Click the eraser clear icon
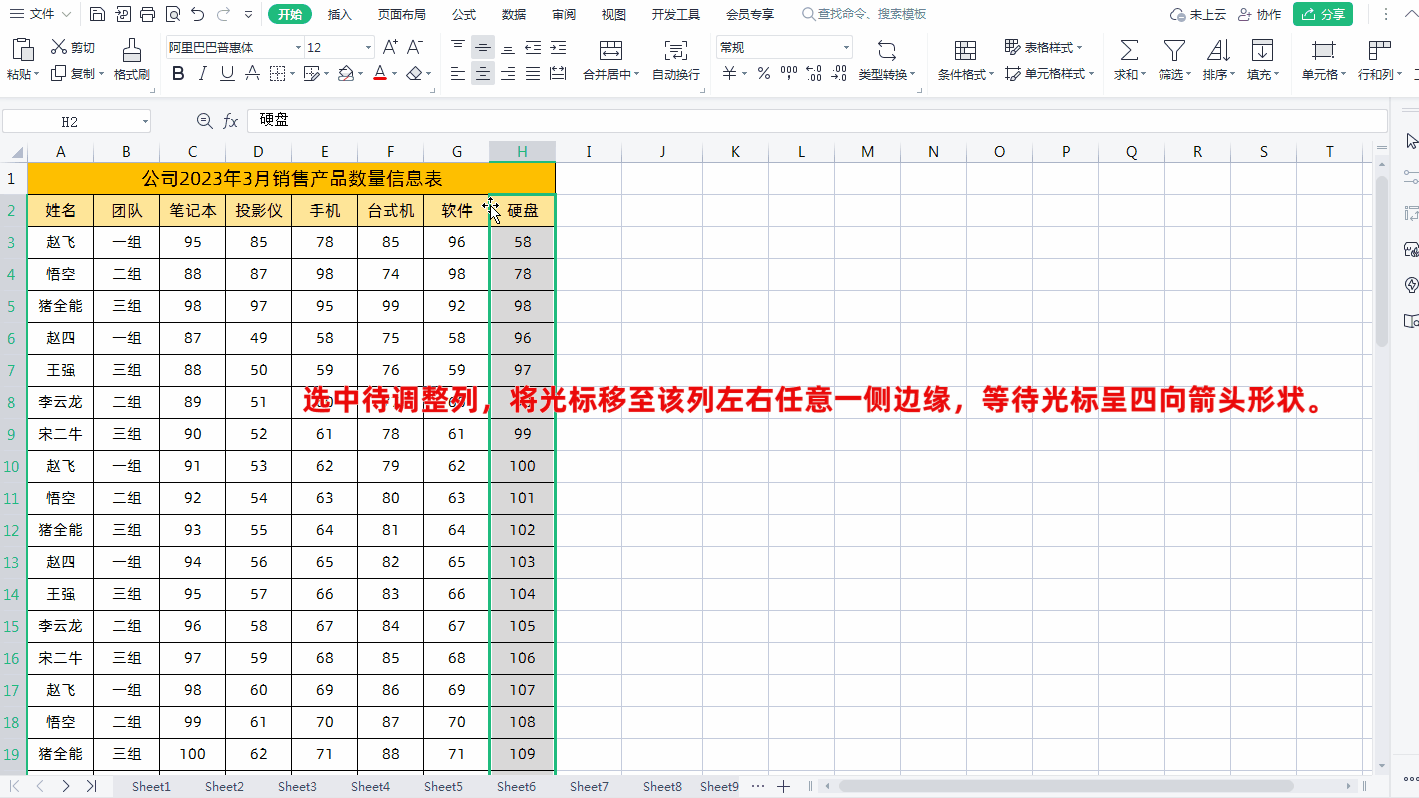This screenshot has width=1419, height=798. pos(415,73)
